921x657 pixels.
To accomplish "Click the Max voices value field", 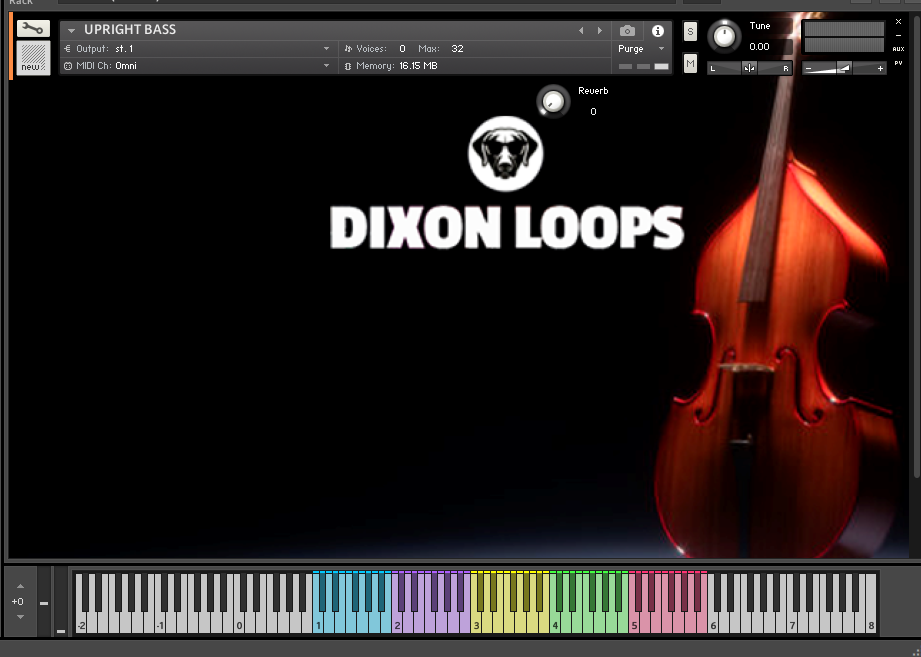I will [x=457, y=49].
